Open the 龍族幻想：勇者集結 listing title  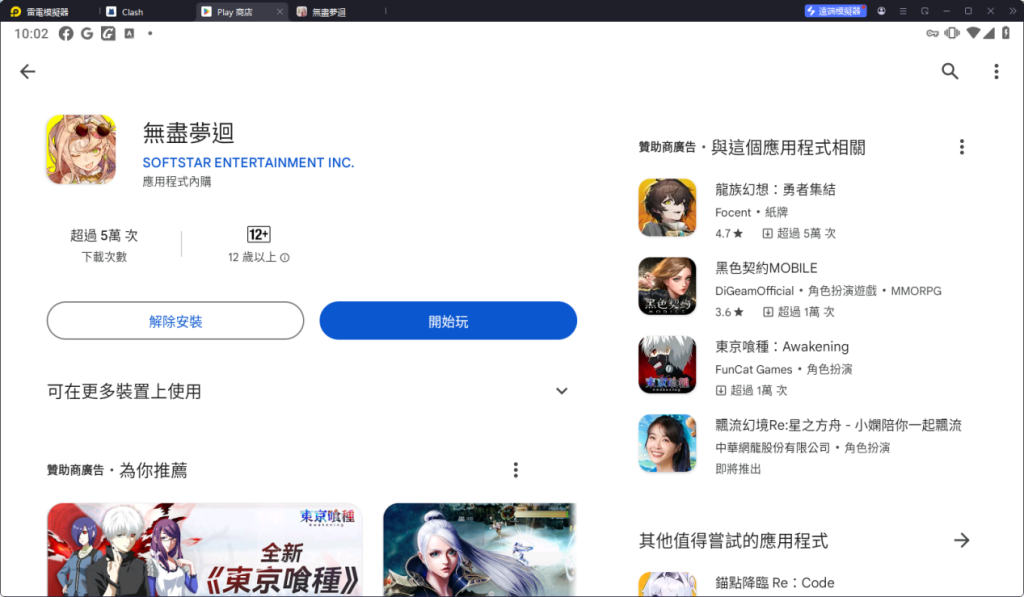[775, 189]
